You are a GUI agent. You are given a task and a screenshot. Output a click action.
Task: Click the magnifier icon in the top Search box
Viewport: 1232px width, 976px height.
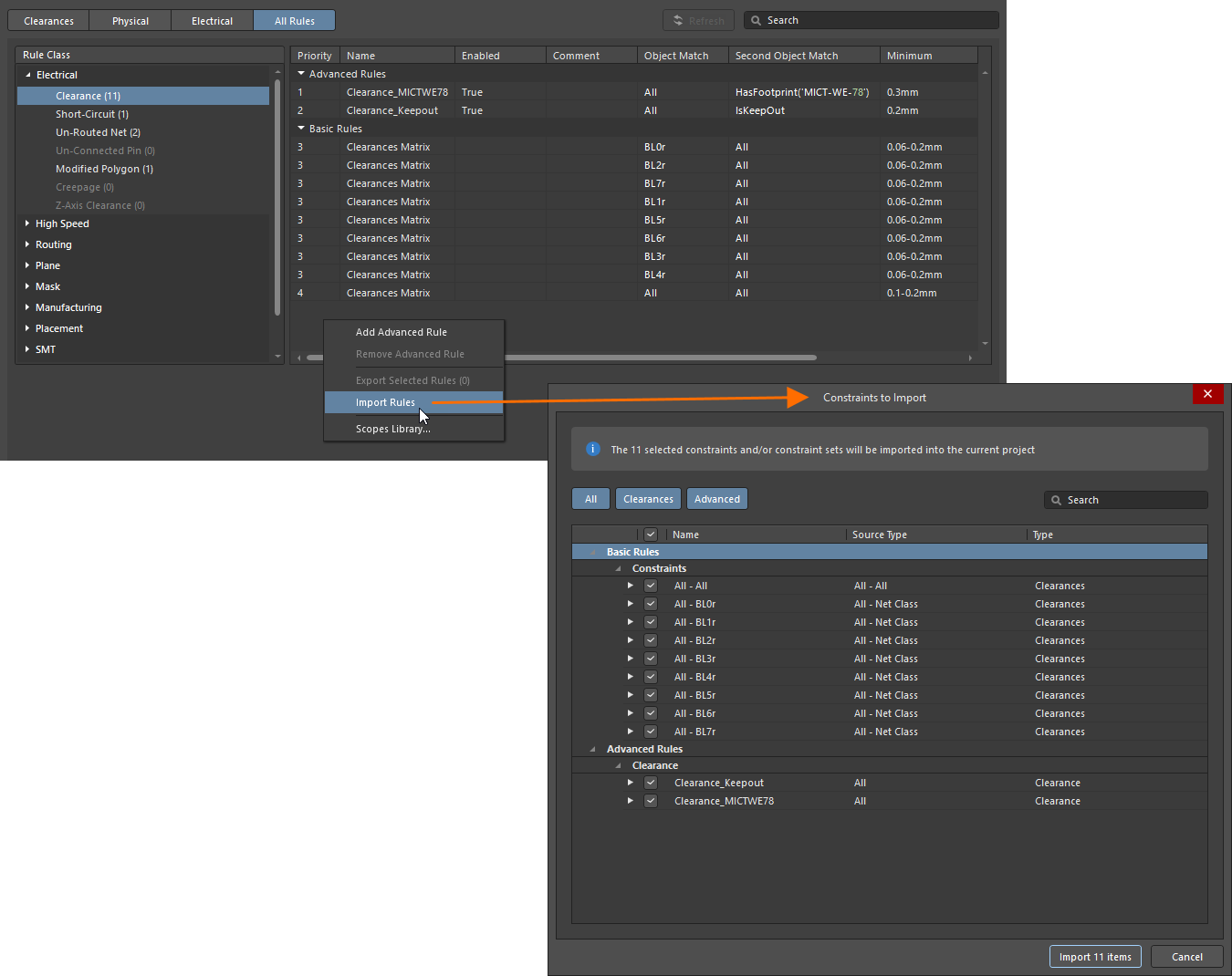tap(756, 20)
